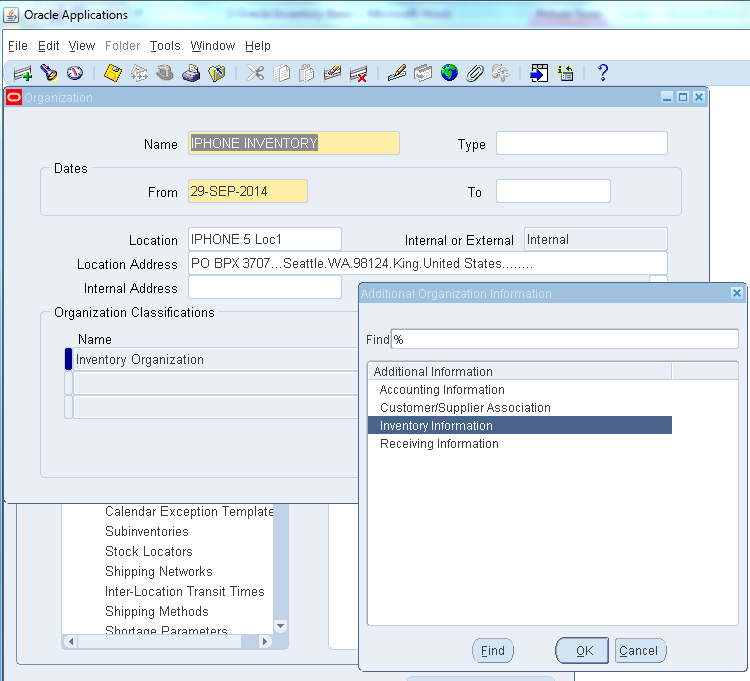Viewport: 750px width, 681px height.
Task: Click the Name field showing IPHONE INVENTORY
Action: pos(294,143)
